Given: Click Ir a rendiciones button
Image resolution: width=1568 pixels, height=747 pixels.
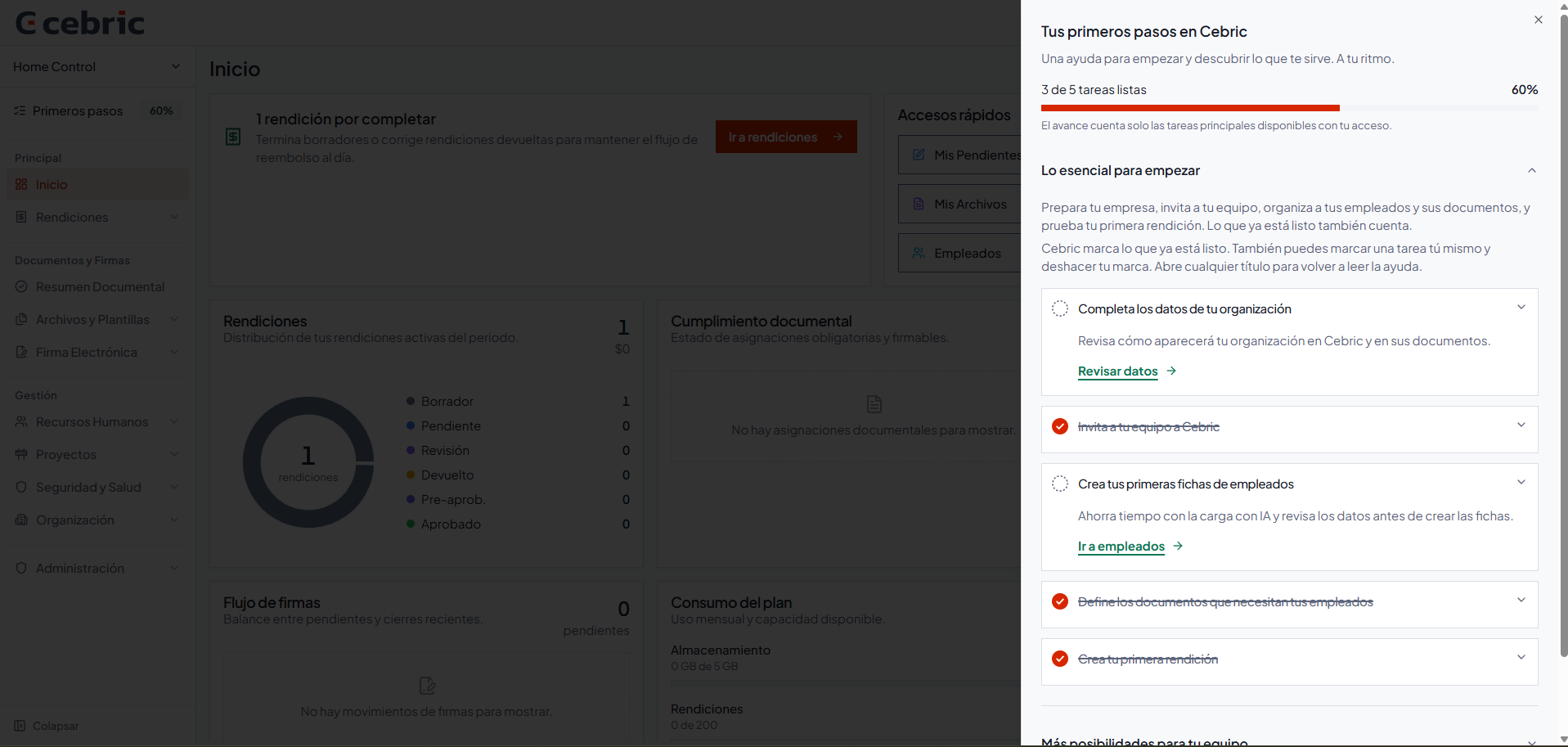Looking at the screenshot, I should (786, 137).
